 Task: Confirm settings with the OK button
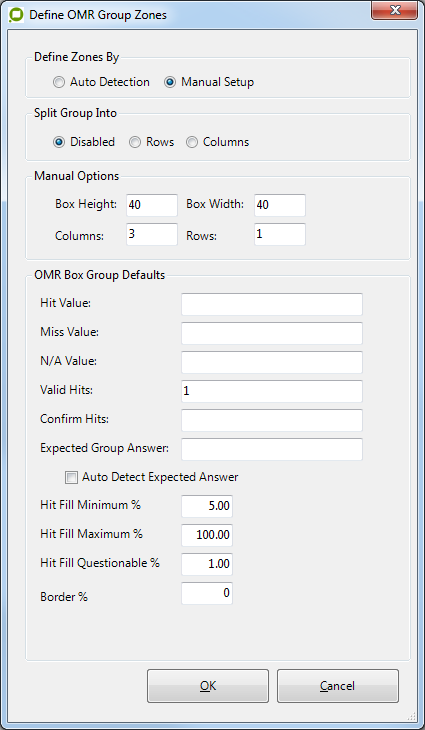(x=208, y=686)
